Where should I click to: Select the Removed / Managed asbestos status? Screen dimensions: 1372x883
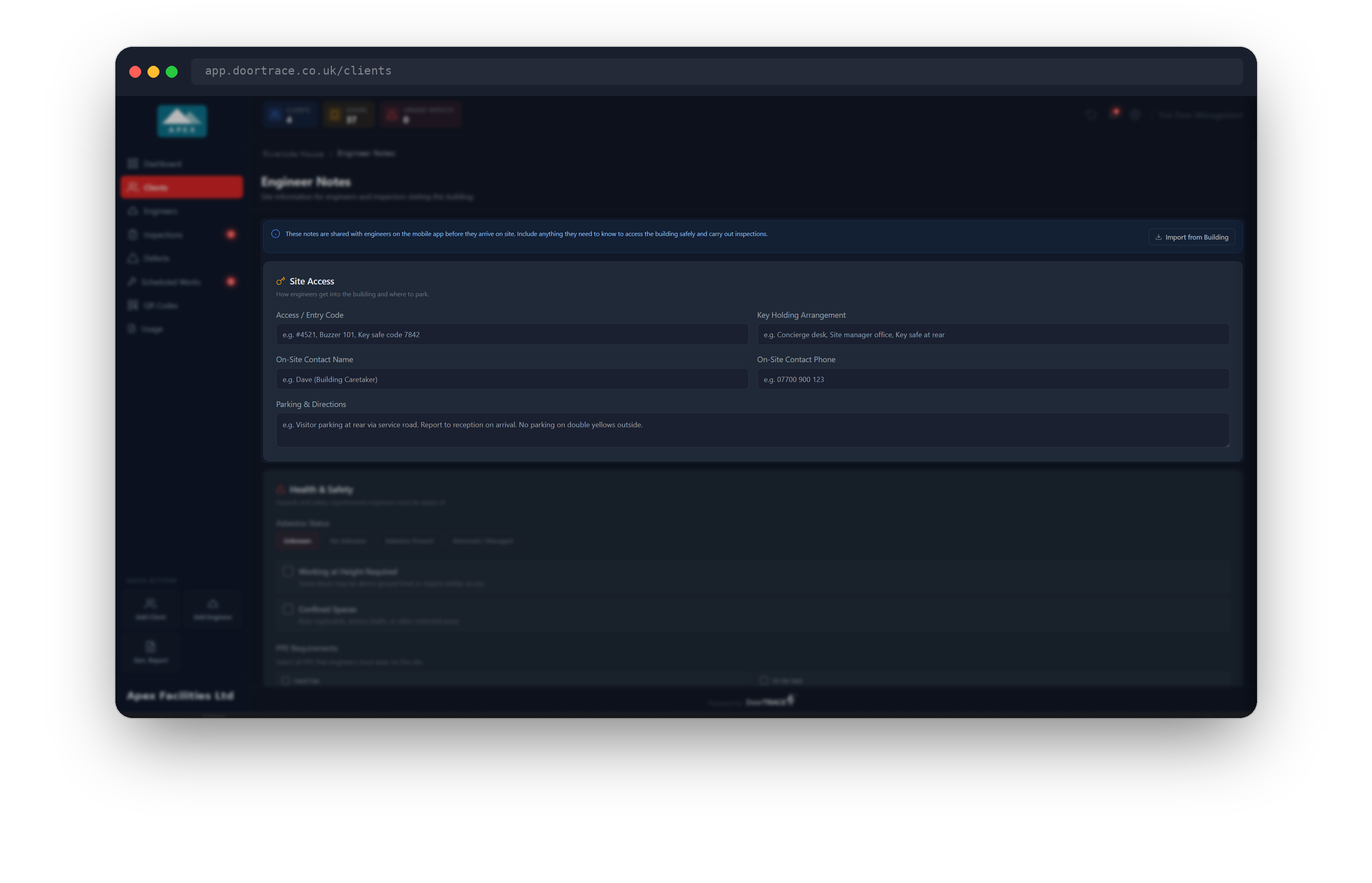coord(483,541)
